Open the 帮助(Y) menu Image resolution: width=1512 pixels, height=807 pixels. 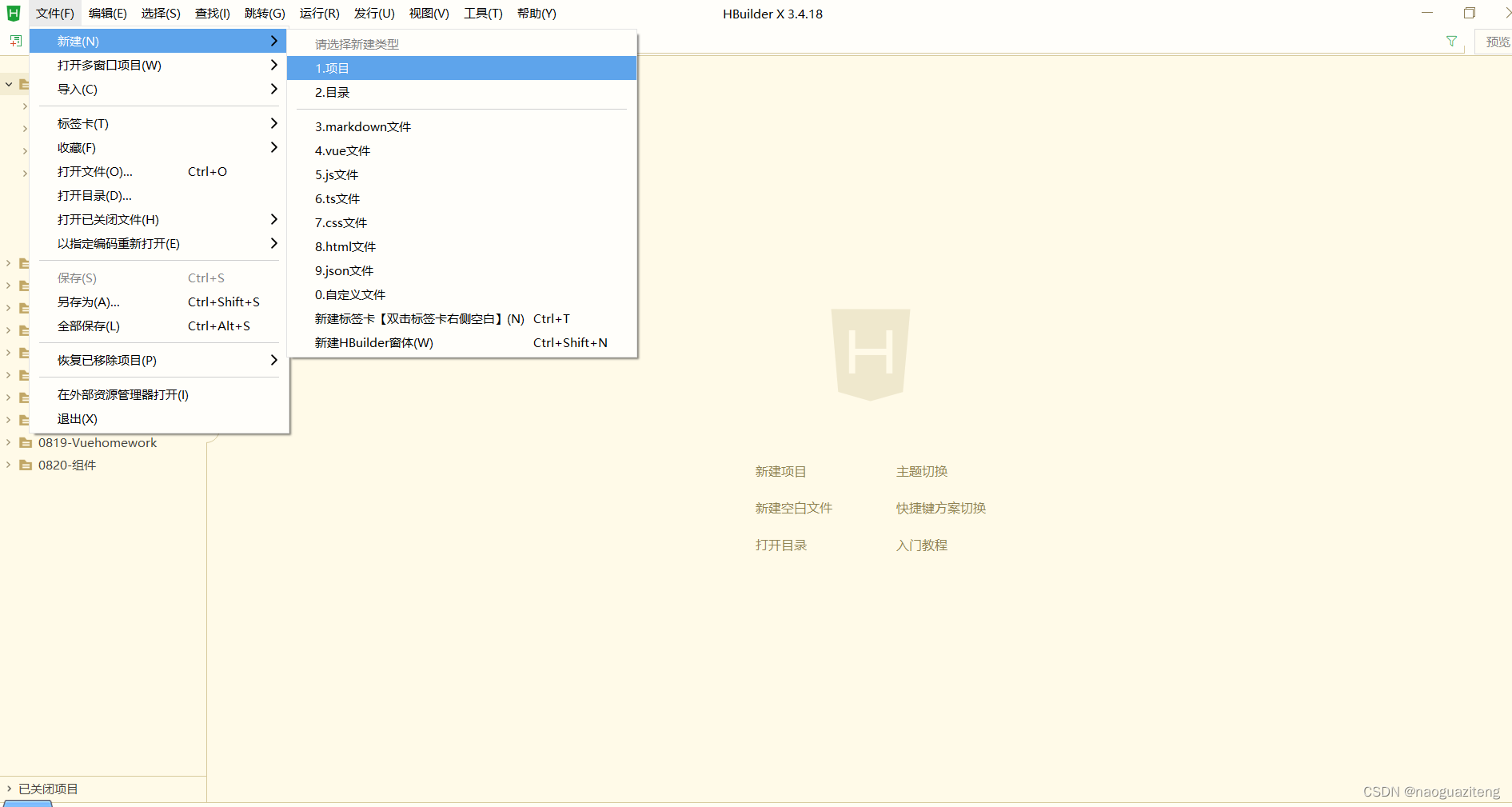tap(537, 14)
